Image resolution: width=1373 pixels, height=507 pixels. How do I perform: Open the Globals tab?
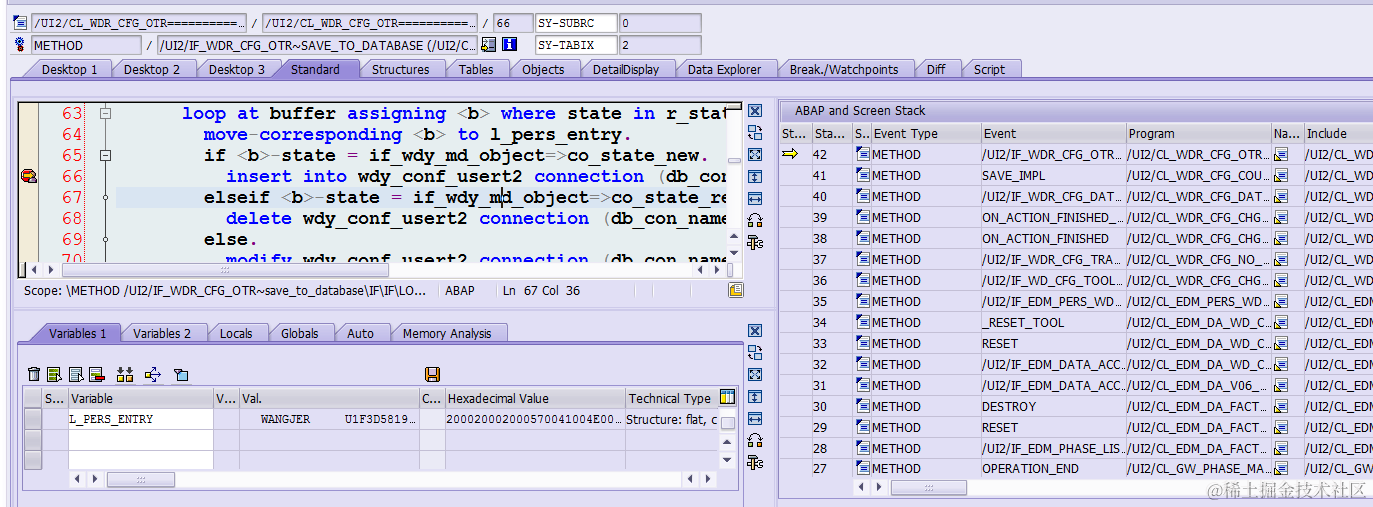(300, 333)
